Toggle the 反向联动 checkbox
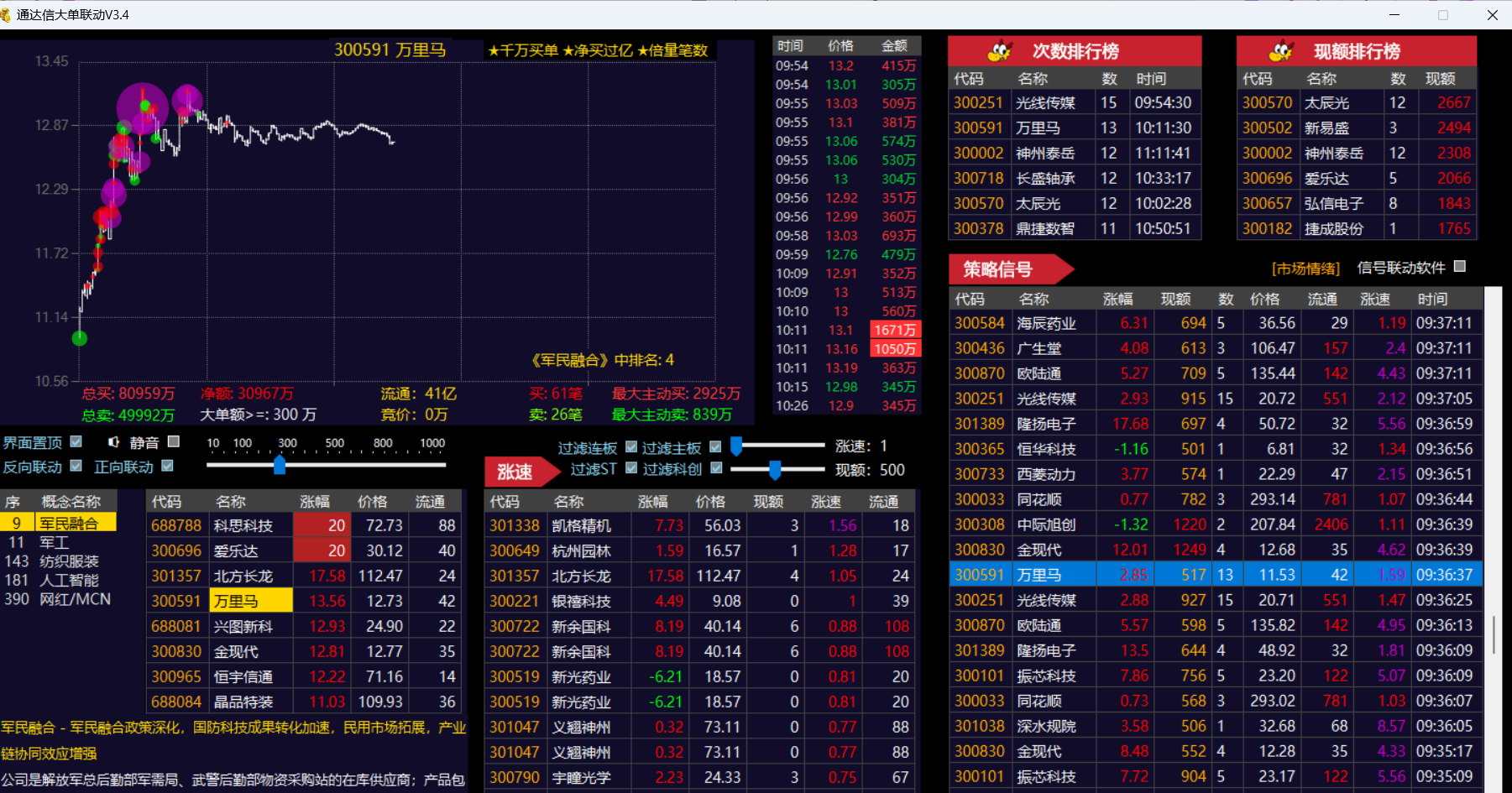Screen dimensions: 1512x793 click(x=76, y=466)
